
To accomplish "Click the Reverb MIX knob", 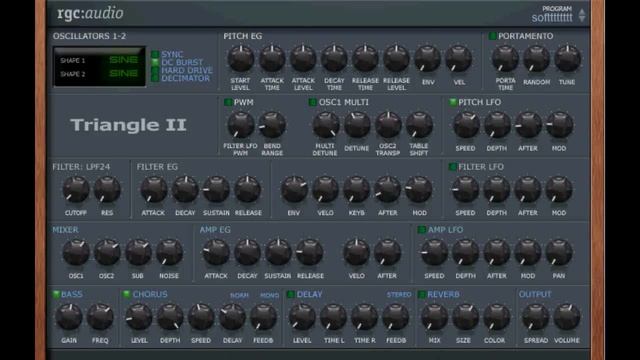I will click(x=434, y=317).
